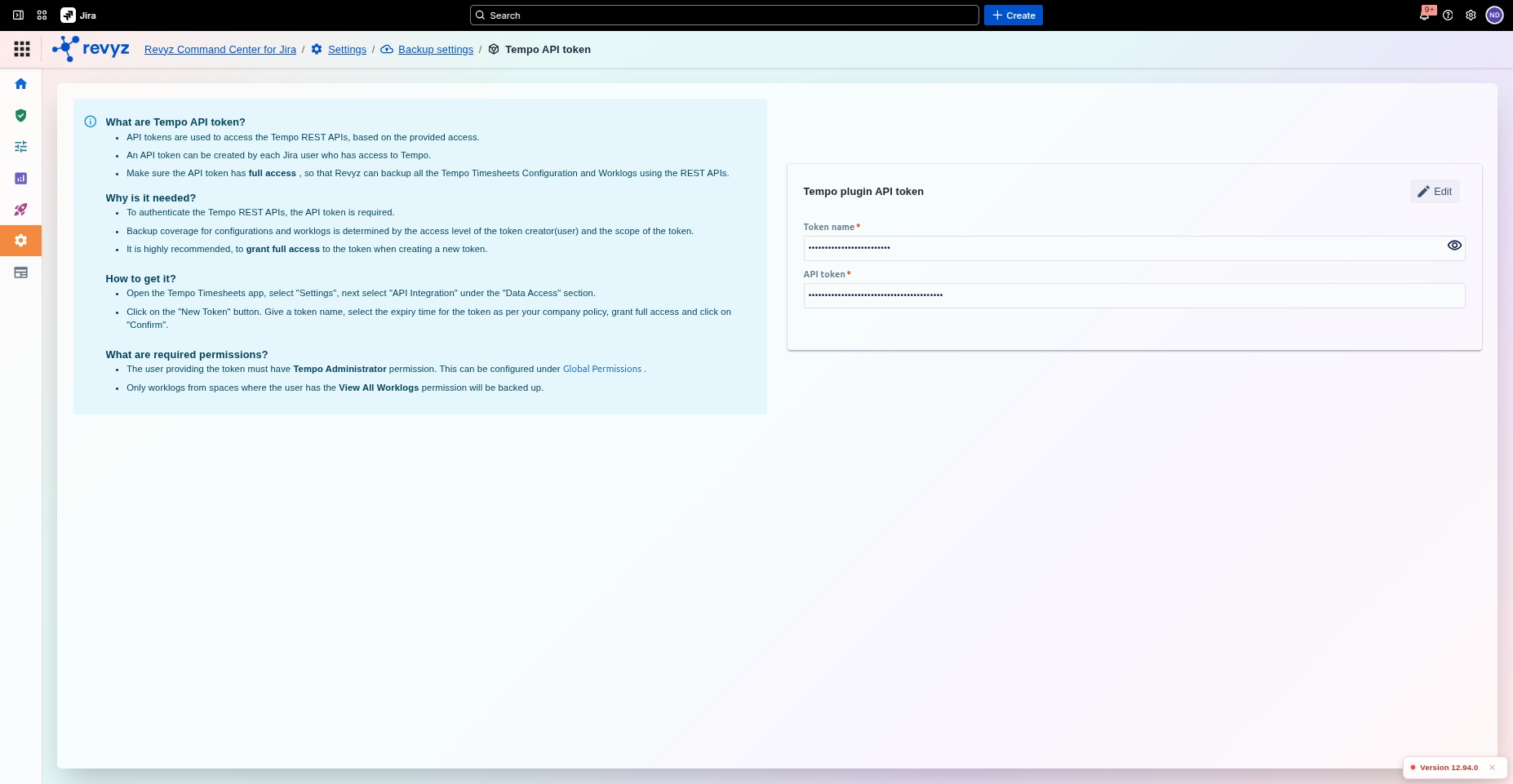Click the "Why is it needed?" heading
The height and width of the screenshot is (784, 1513).
pyautogui.click(x=151, y=198)
